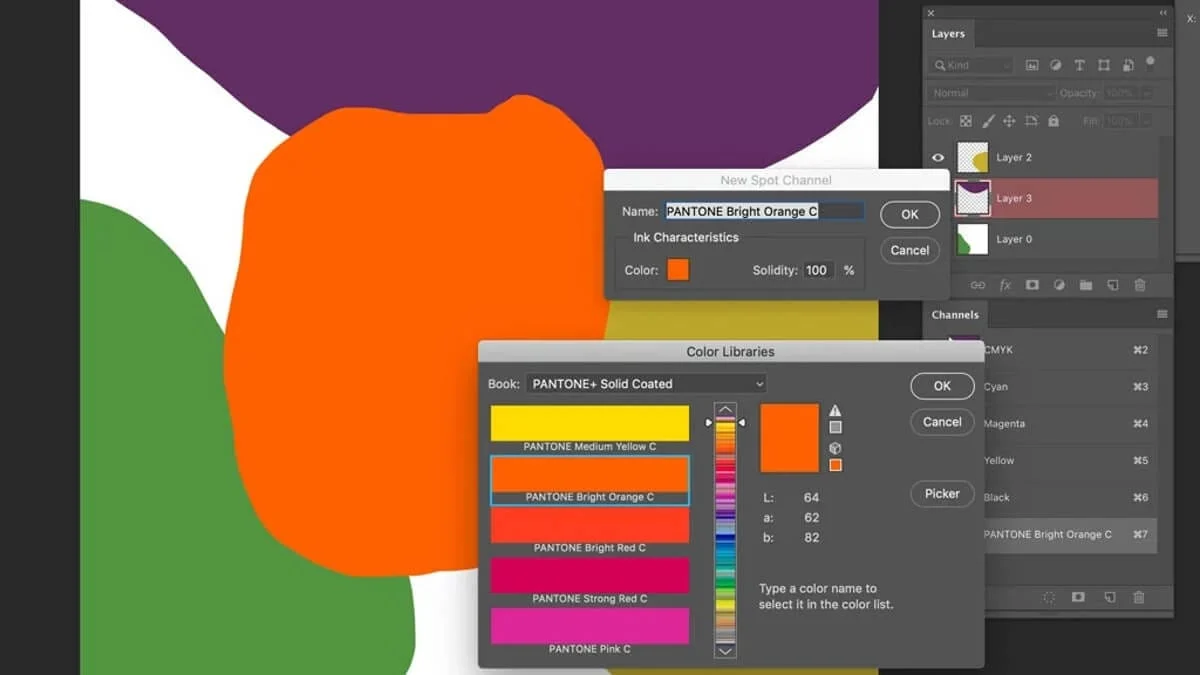Collapse the panel with double-arrow icon
Screen dimensions: 1200x675
pyautogui.click(x=1164, y=13)
